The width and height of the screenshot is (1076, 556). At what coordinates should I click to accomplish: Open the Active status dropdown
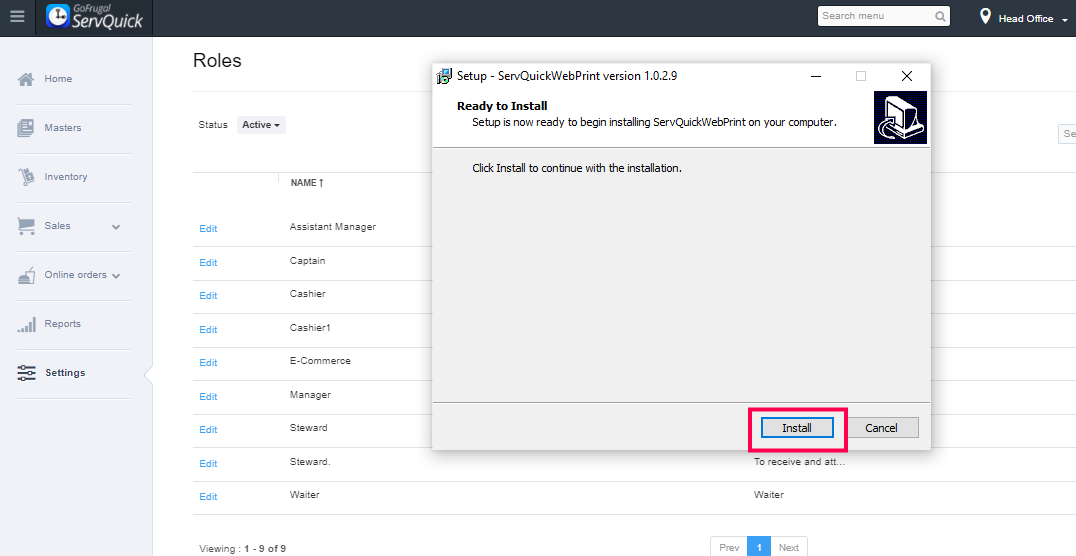pyautogui.click(x=262, y=125)
